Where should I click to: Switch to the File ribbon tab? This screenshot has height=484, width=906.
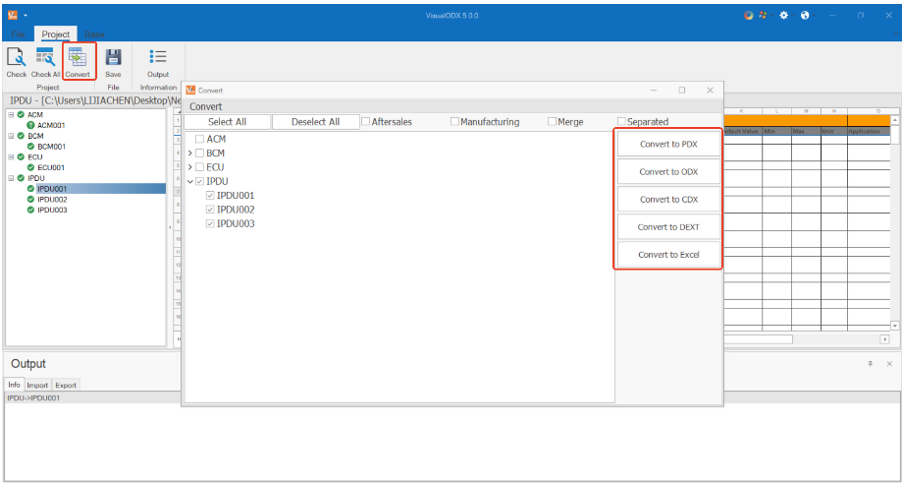click(17, 34)
